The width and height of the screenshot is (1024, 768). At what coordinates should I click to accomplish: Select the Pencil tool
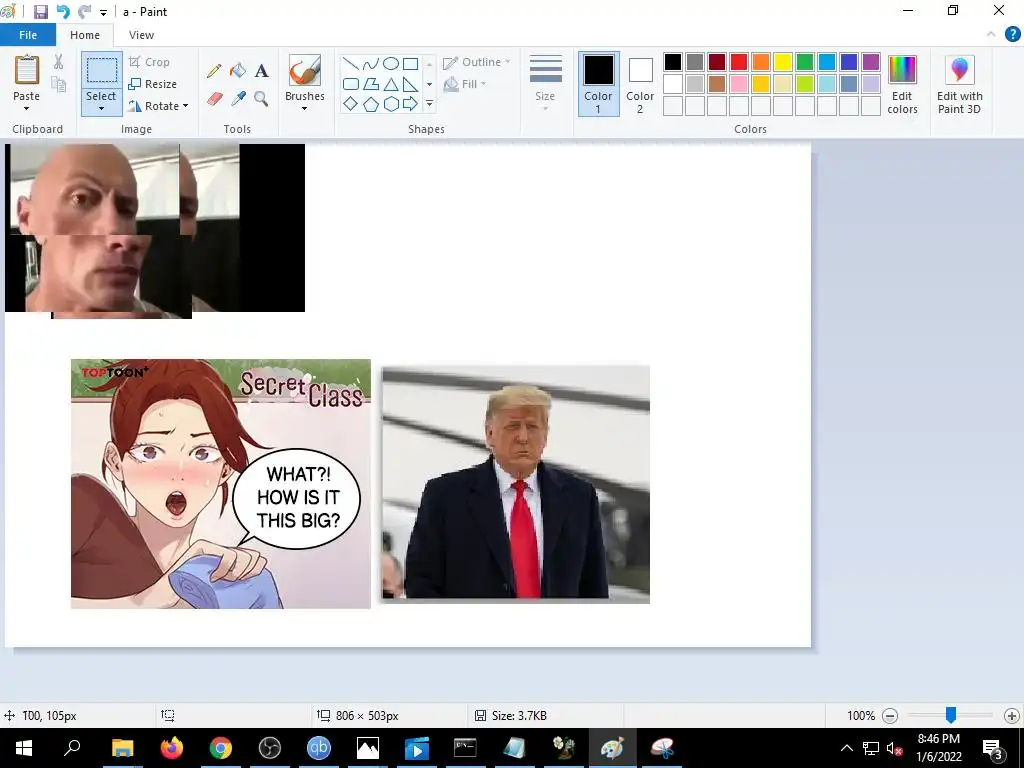coord(214,71)
